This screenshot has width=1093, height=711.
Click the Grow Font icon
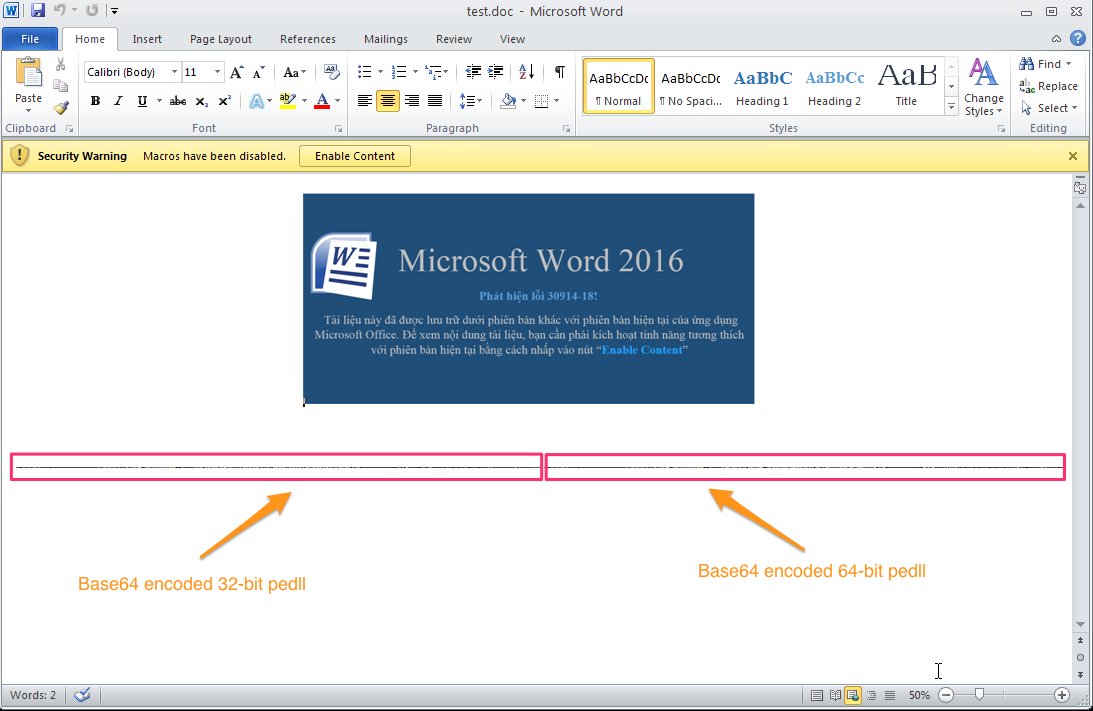click(237, 72)
